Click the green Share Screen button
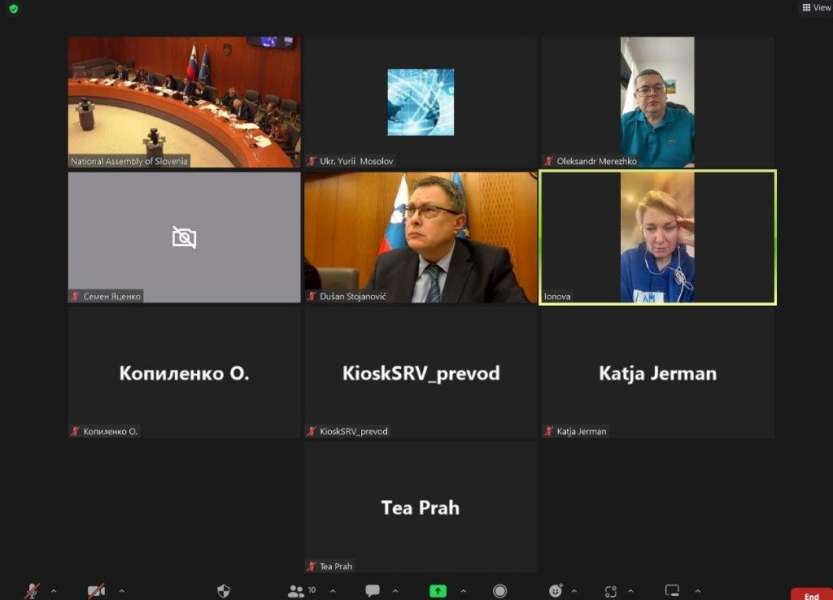The image size is (833, 600). [438, 591]
